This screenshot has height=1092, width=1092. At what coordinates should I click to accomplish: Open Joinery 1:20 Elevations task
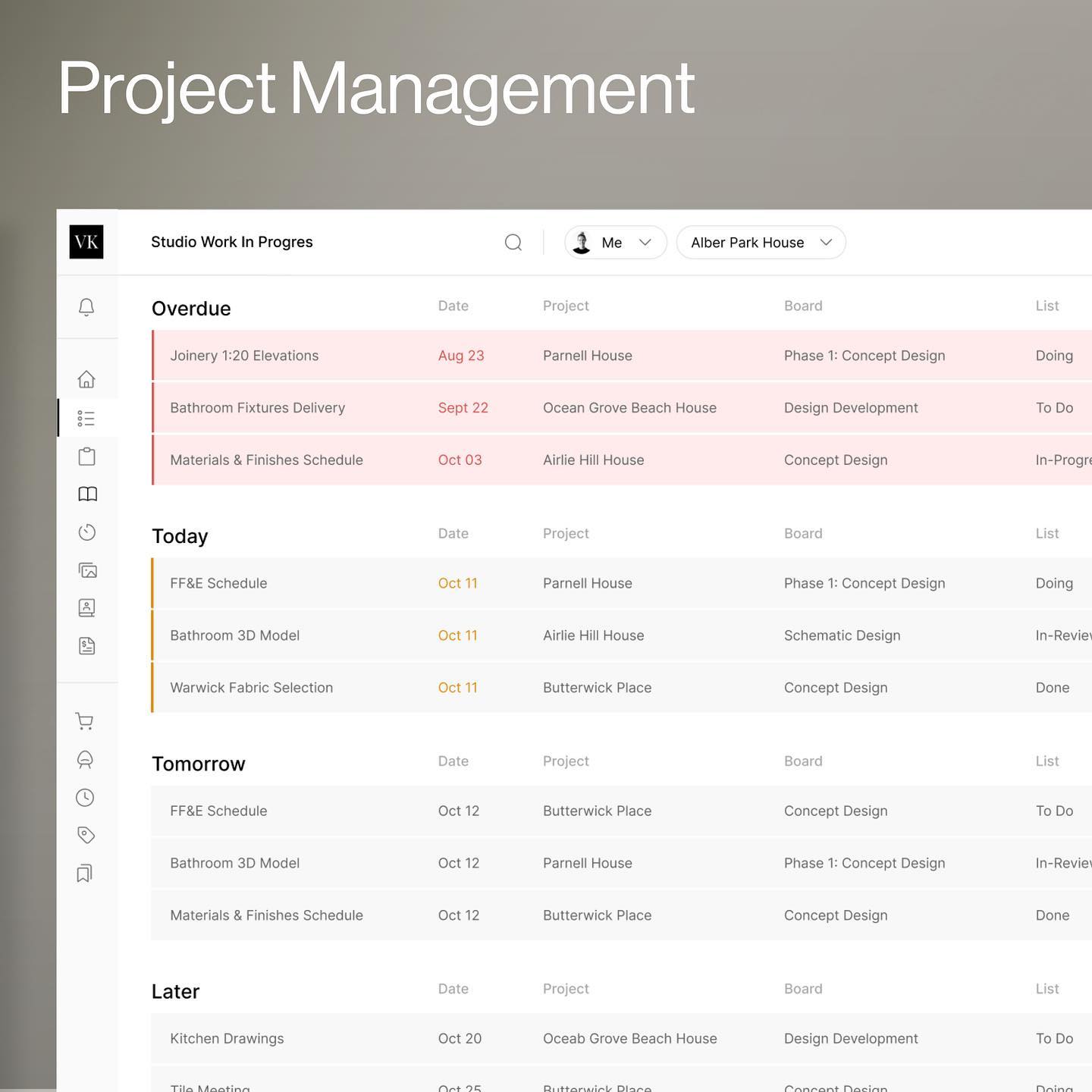tap(244, 356)
